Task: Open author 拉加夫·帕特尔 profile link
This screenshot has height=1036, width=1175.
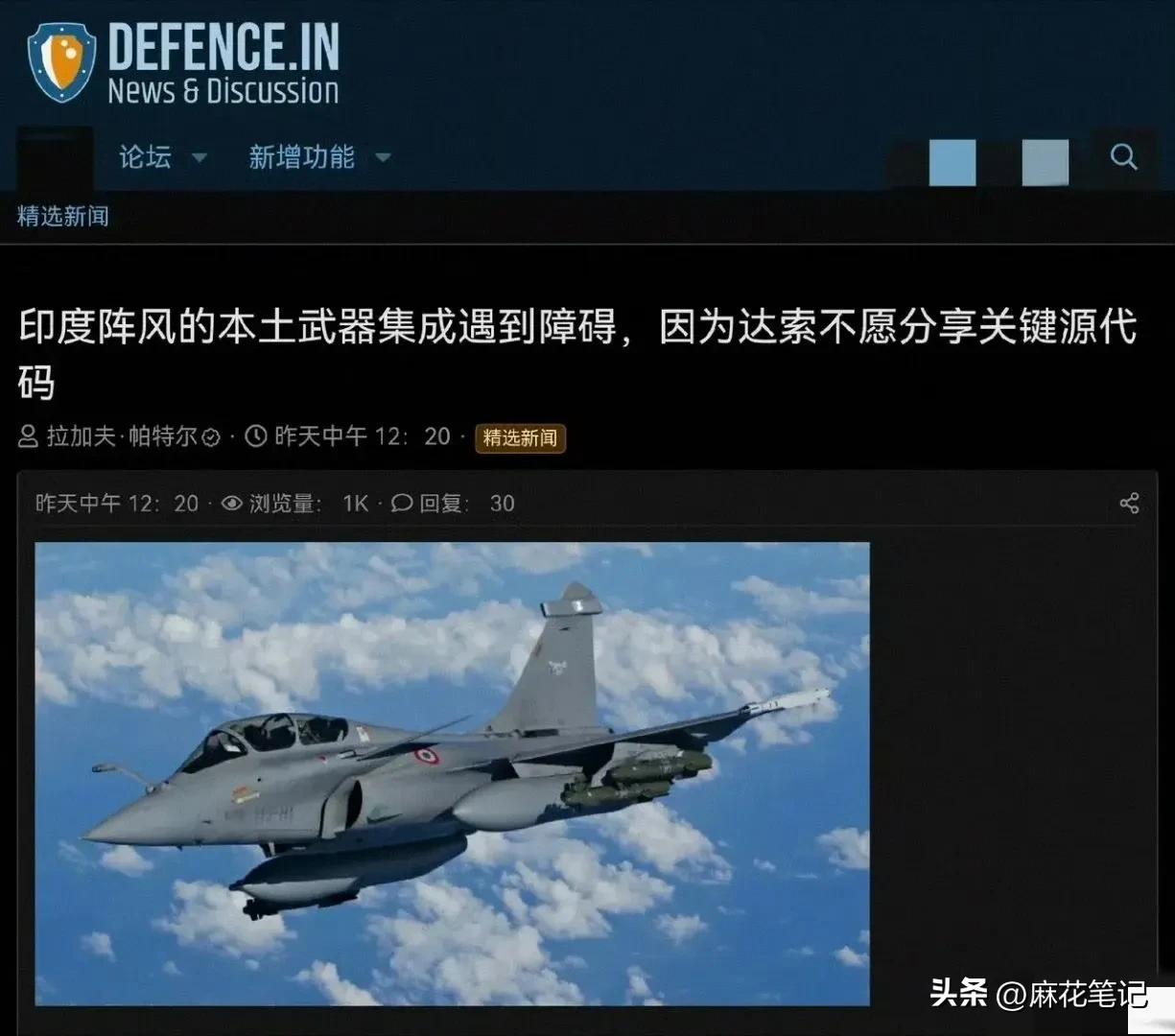Action: coord(122,437)
